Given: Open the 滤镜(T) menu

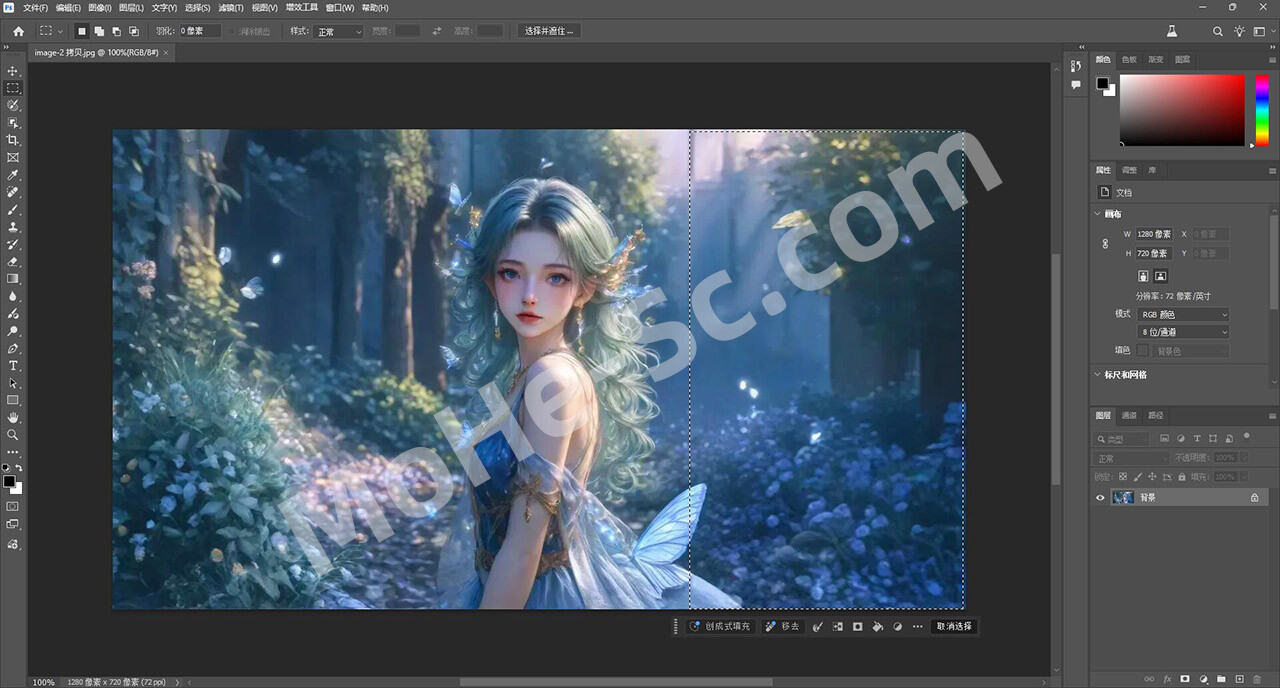Looking at the screenshot, I should (x=231, y=7).
